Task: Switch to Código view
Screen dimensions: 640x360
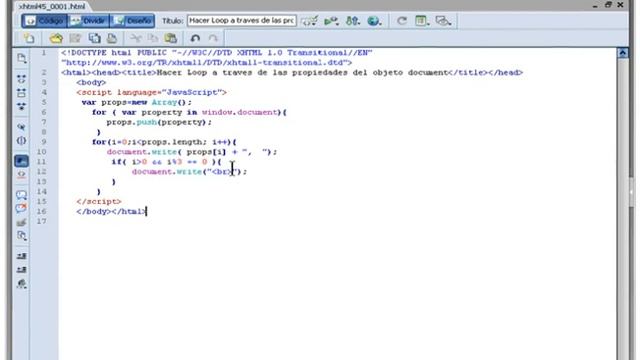Action: click(x=44, y=21)
